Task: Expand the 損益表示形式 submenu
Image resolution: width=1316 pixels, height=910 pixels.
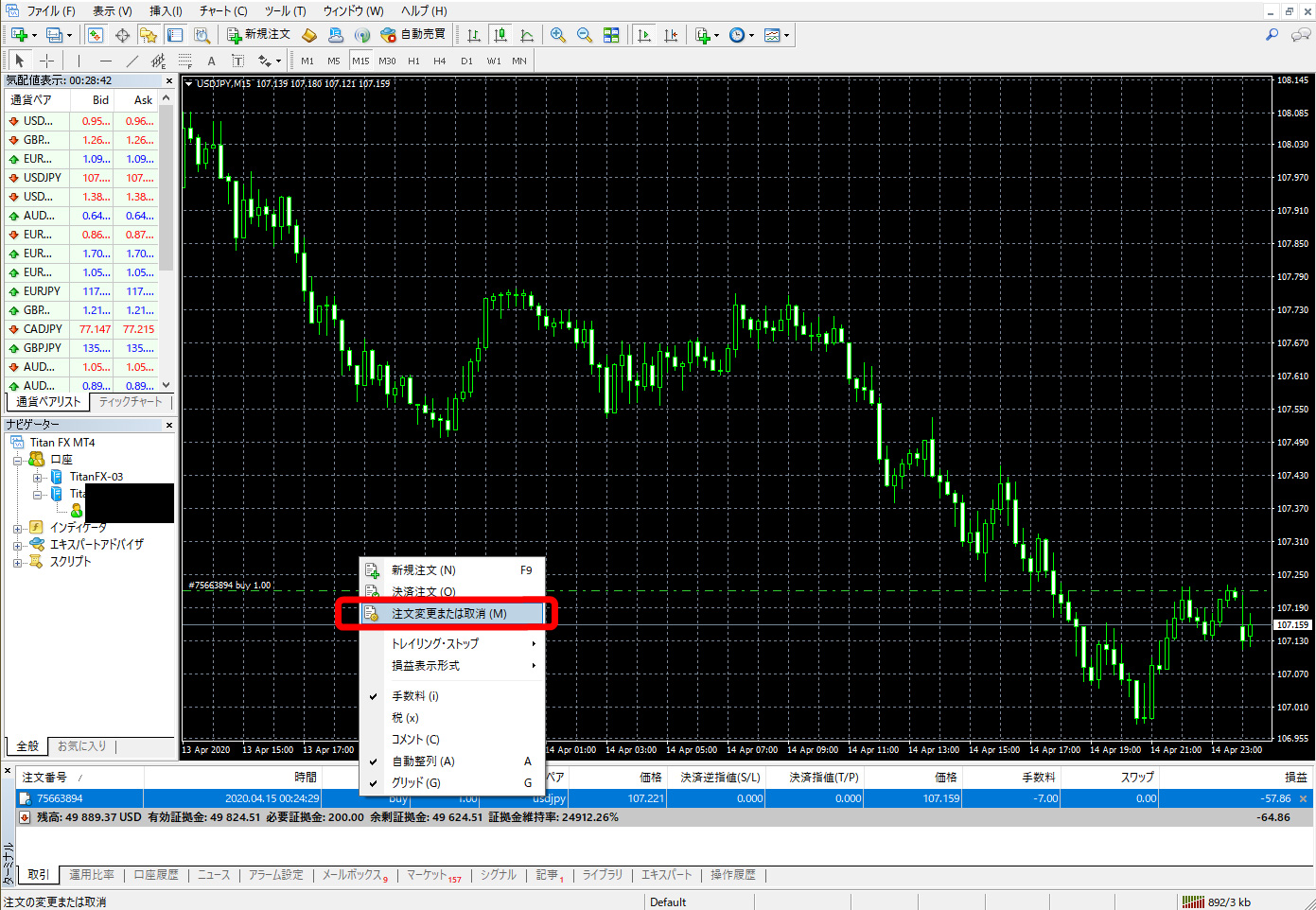Action: coord(452,666)
